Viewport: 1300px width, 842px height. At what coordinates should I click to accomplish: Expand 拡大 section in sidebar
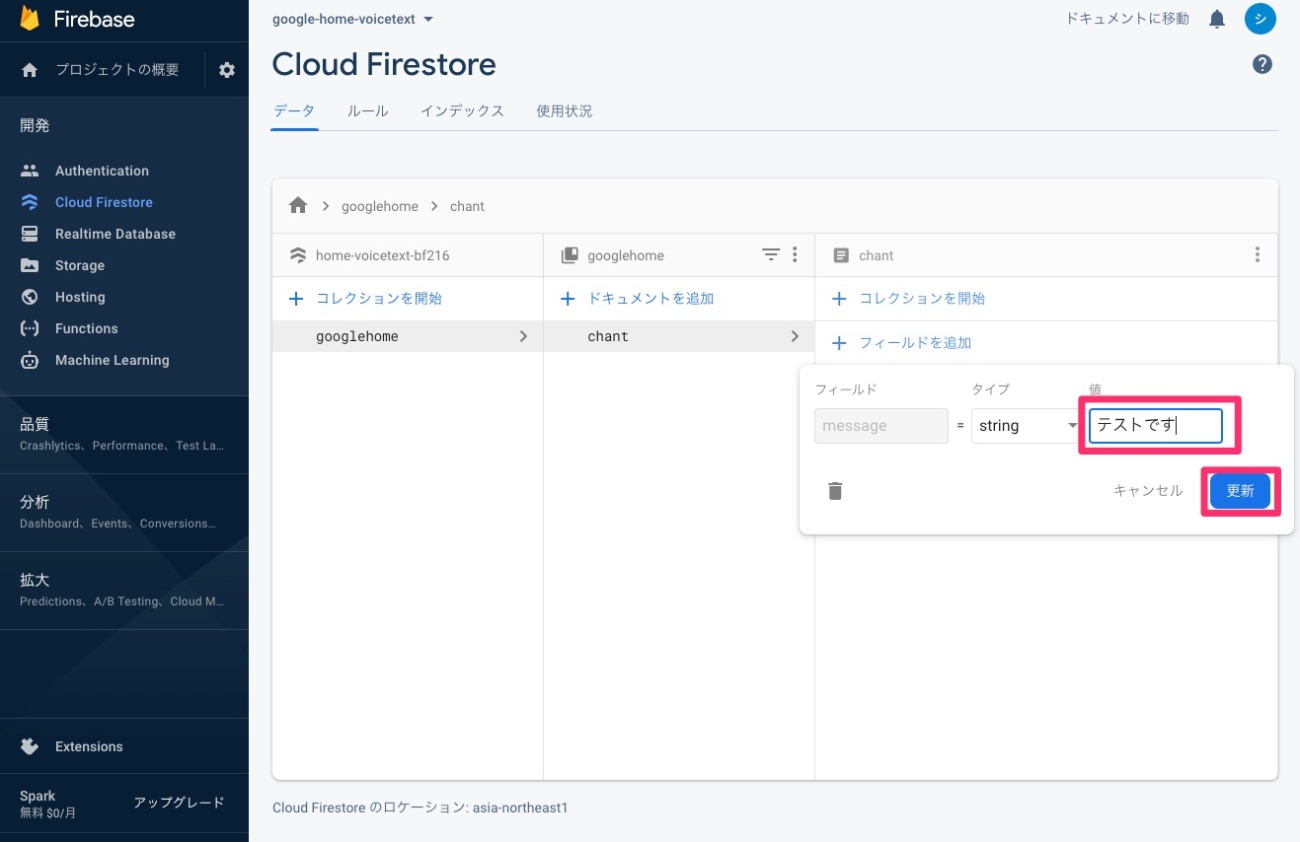pyautogui.click(x=124, y=590)
